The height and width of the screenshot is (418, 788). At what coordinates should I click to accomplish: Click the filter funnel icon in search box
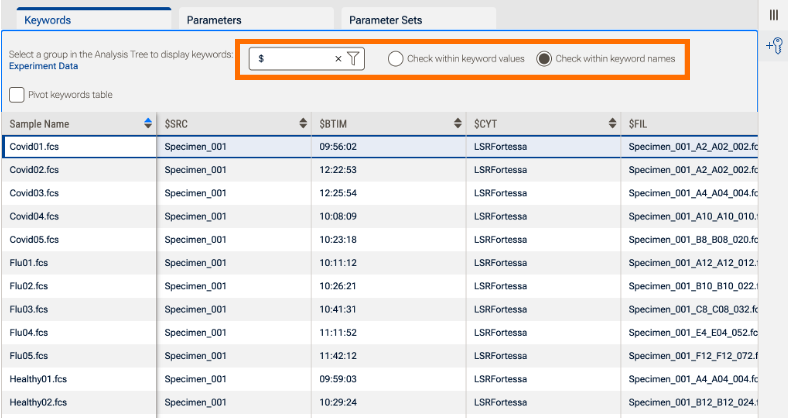tap(353, 59)
